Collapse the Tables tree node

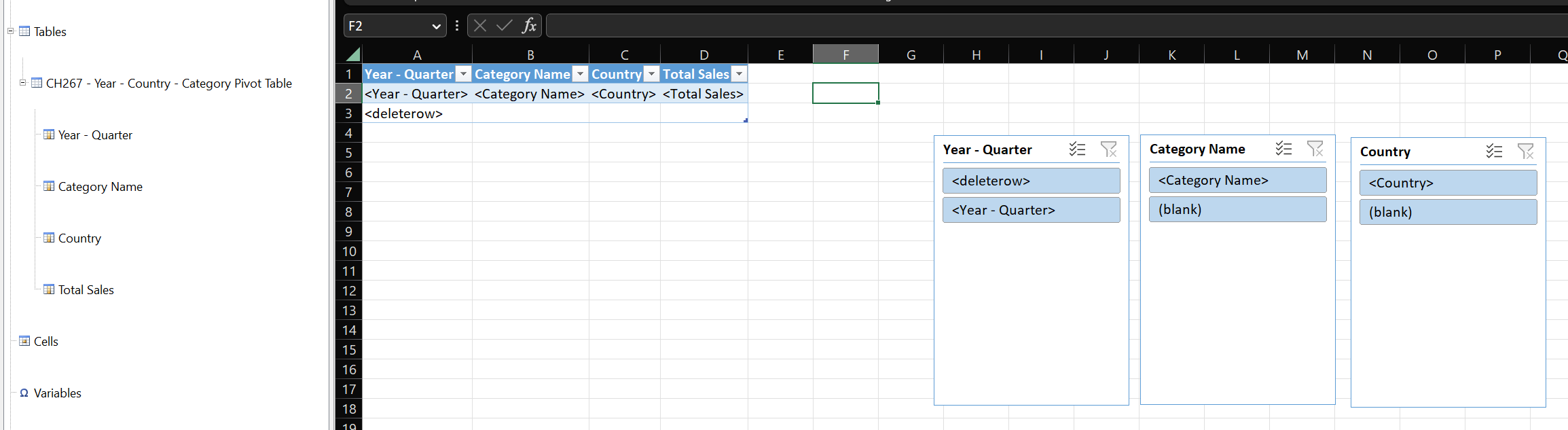pos(11,31)
